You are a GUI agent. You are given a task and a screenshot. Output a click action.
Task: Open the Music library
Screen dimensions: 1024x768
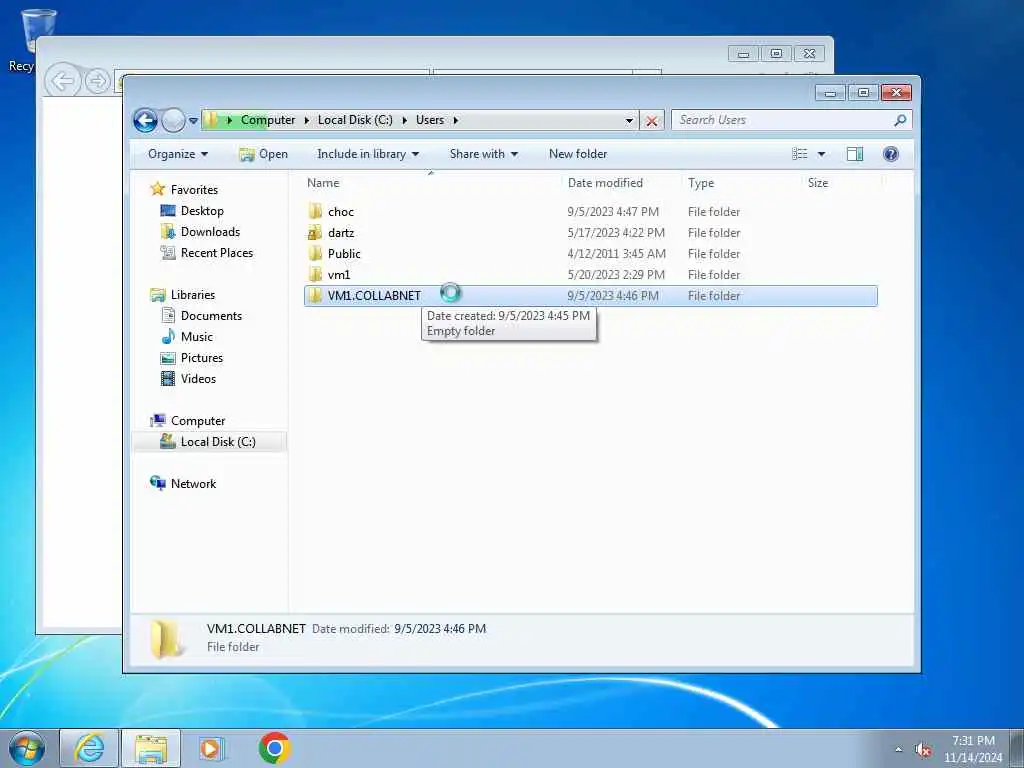click(187, 336)
